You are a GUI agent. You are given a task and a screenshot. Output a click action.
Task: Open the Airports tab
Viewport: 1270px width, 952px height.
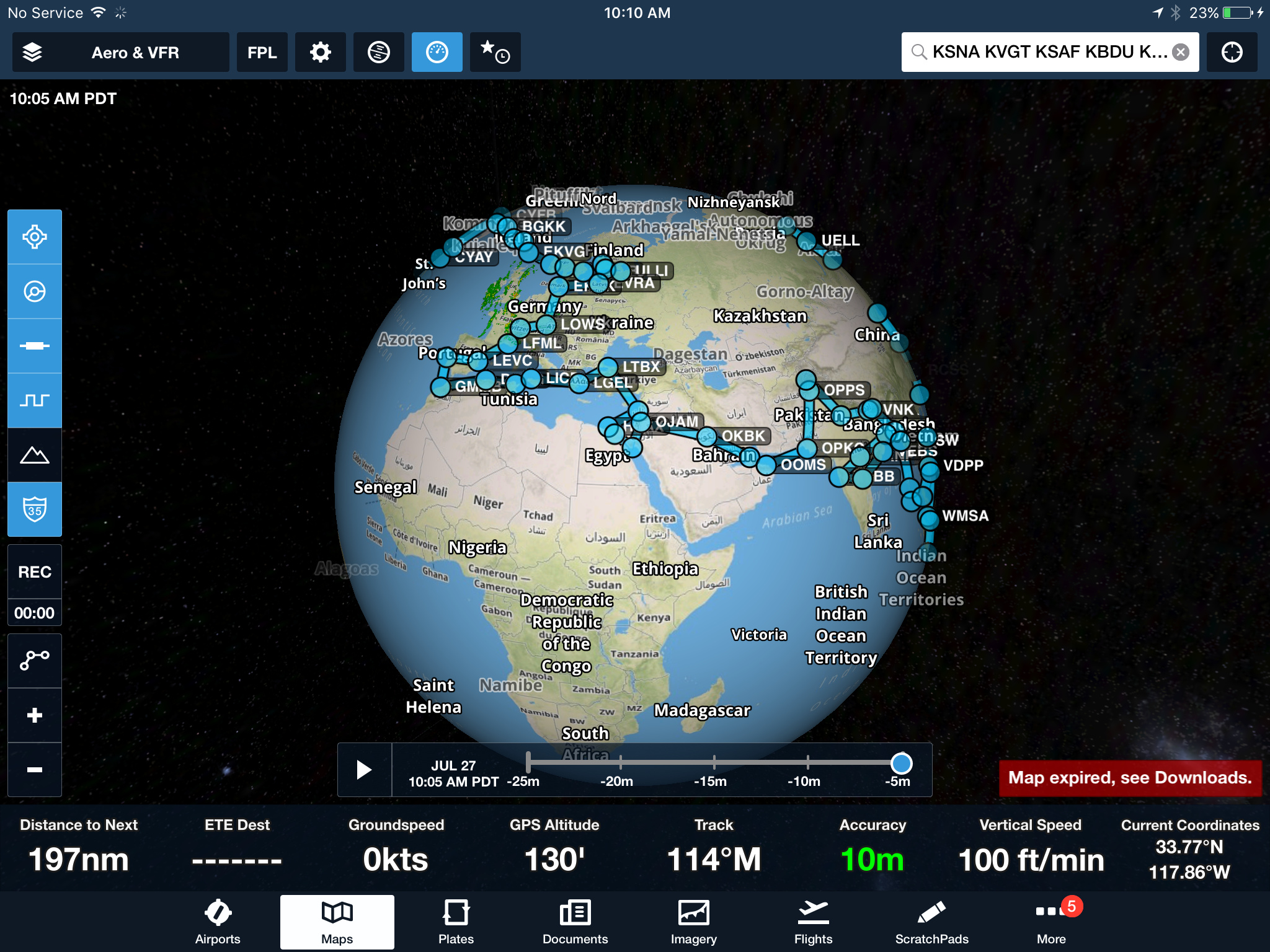point(218,922)
